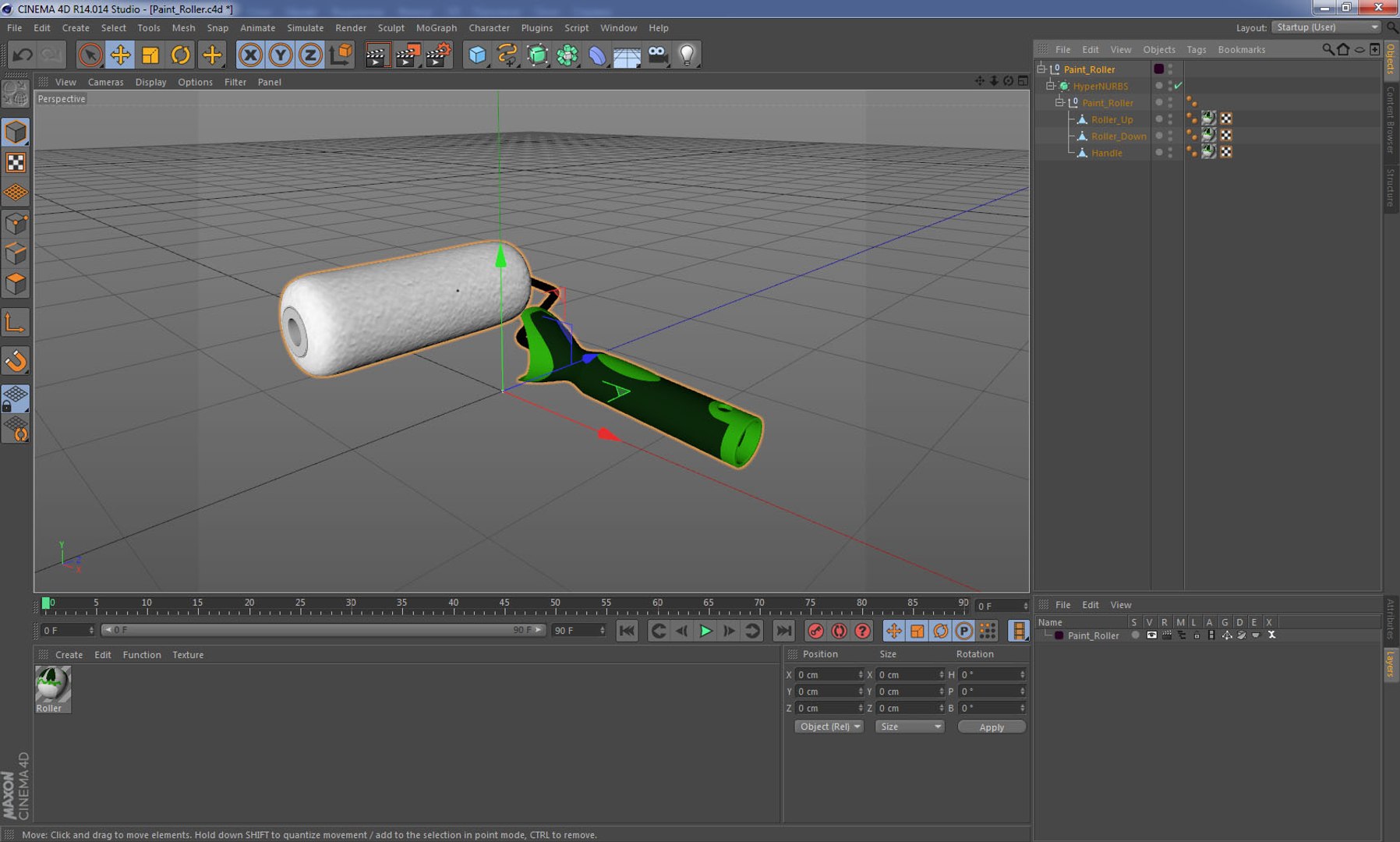Switch to Texture mode checkerboard icon
The width and height of the screenshot is (1400, 842).
(16, 162)
